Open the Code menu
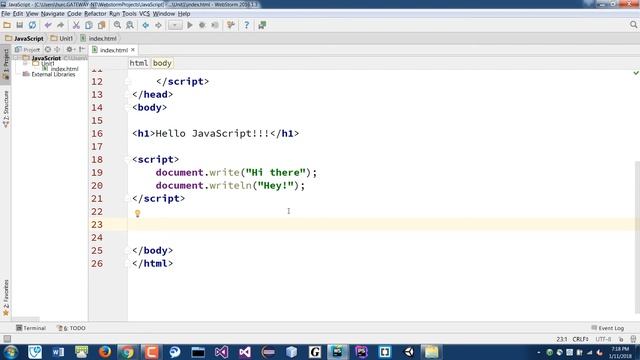Viewport: 640px width, 360px height. (74, 14)
